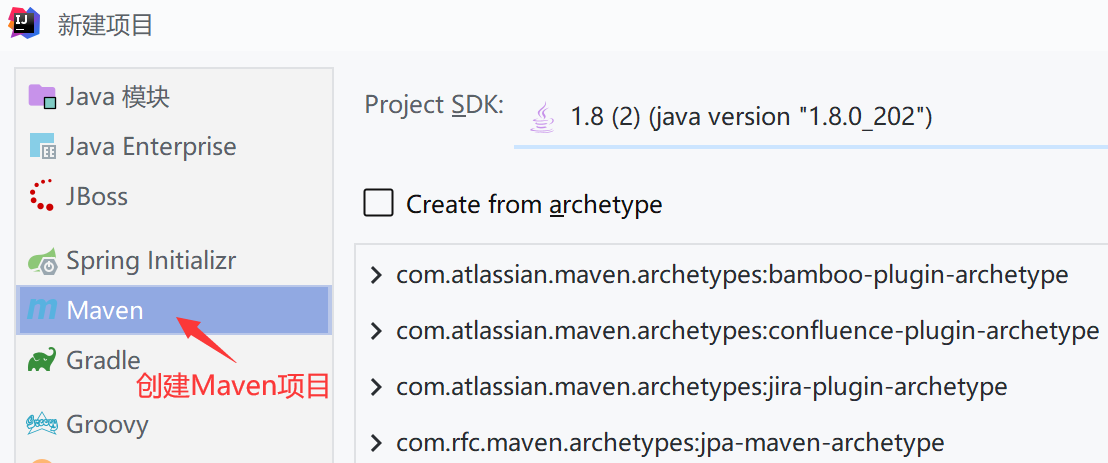Click the 新建项目 window title
Screen dimensions: 1108x463
pyautogui.click(x=105, y=25)
